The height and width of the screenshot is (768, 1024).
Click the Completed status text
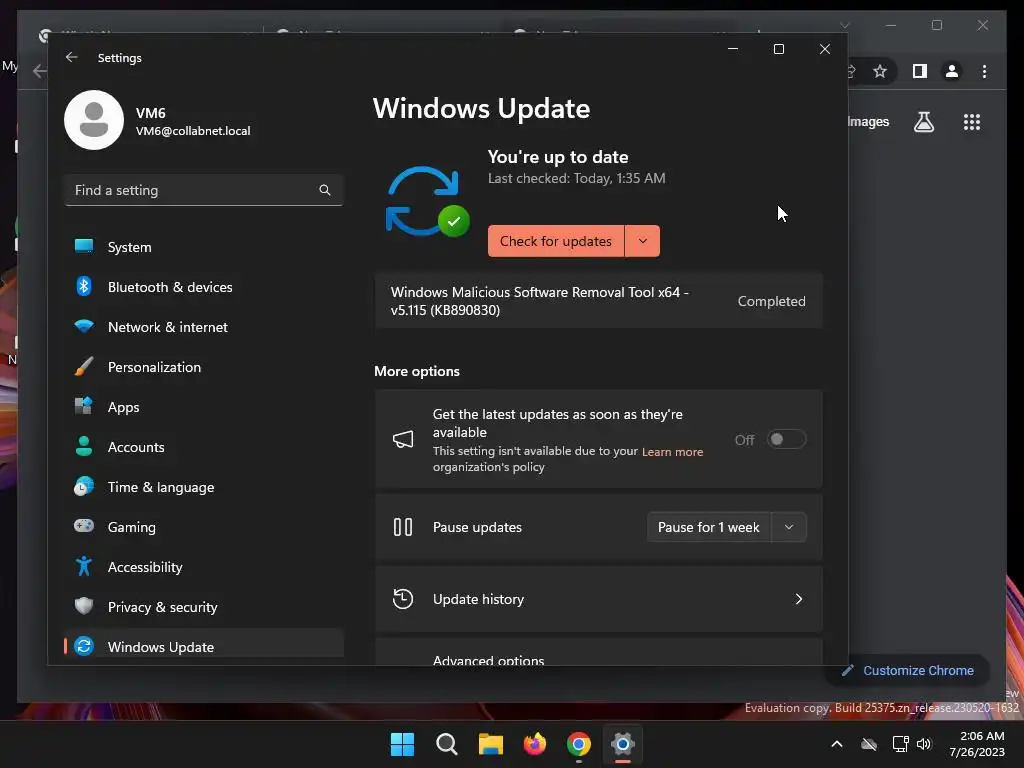[x=771, y=301]
